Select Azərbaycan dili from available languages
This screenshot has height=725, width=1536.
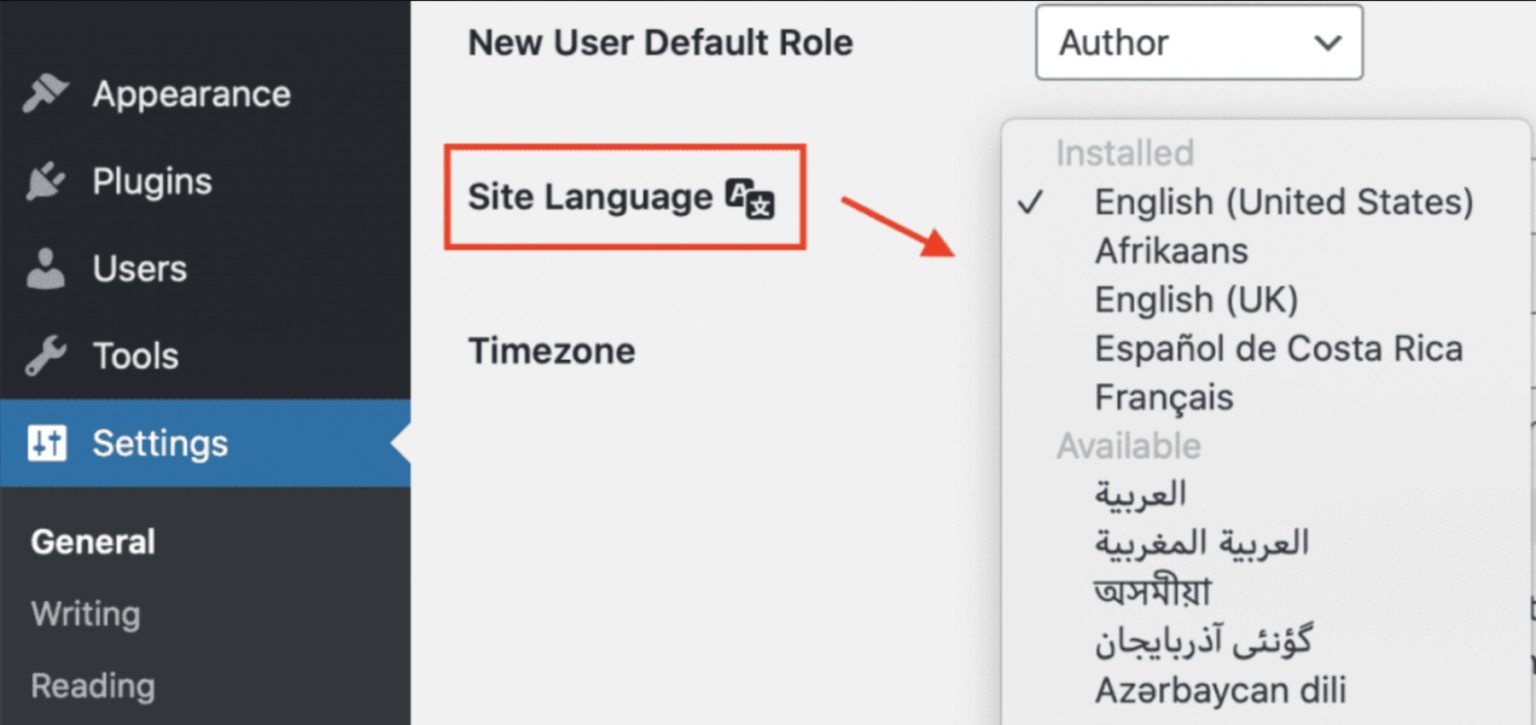pyautogui.click(x=1221, y=689)
